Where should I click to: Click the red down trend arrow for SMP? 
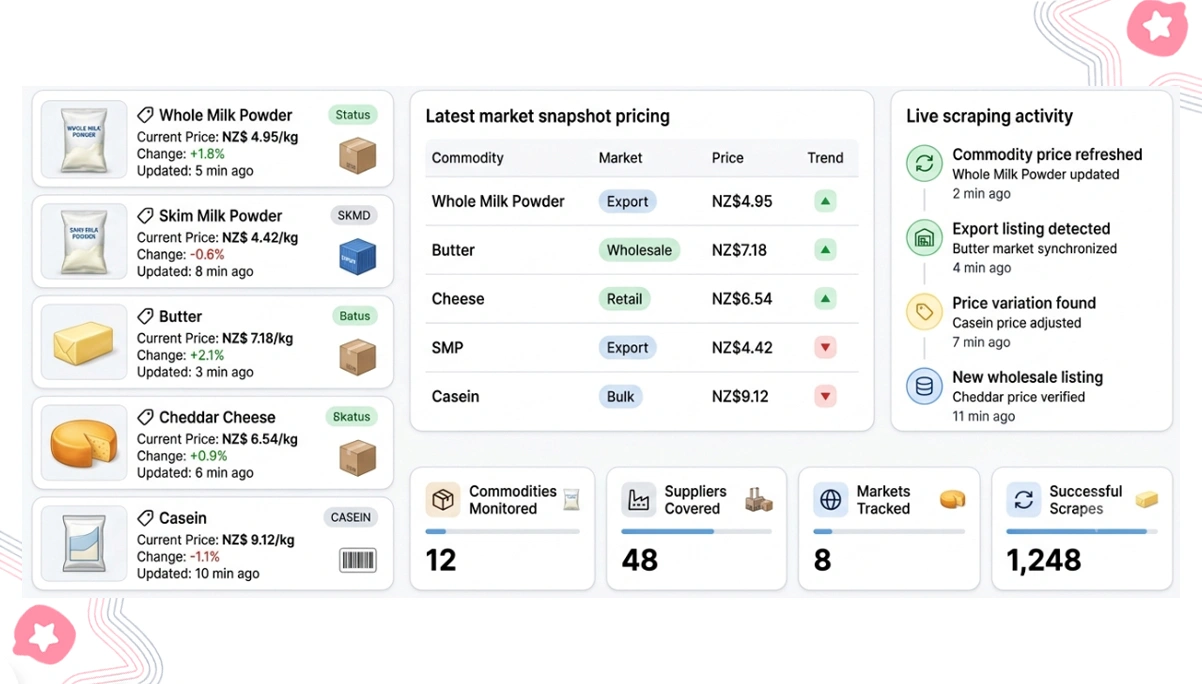click(x=825, y=347)
